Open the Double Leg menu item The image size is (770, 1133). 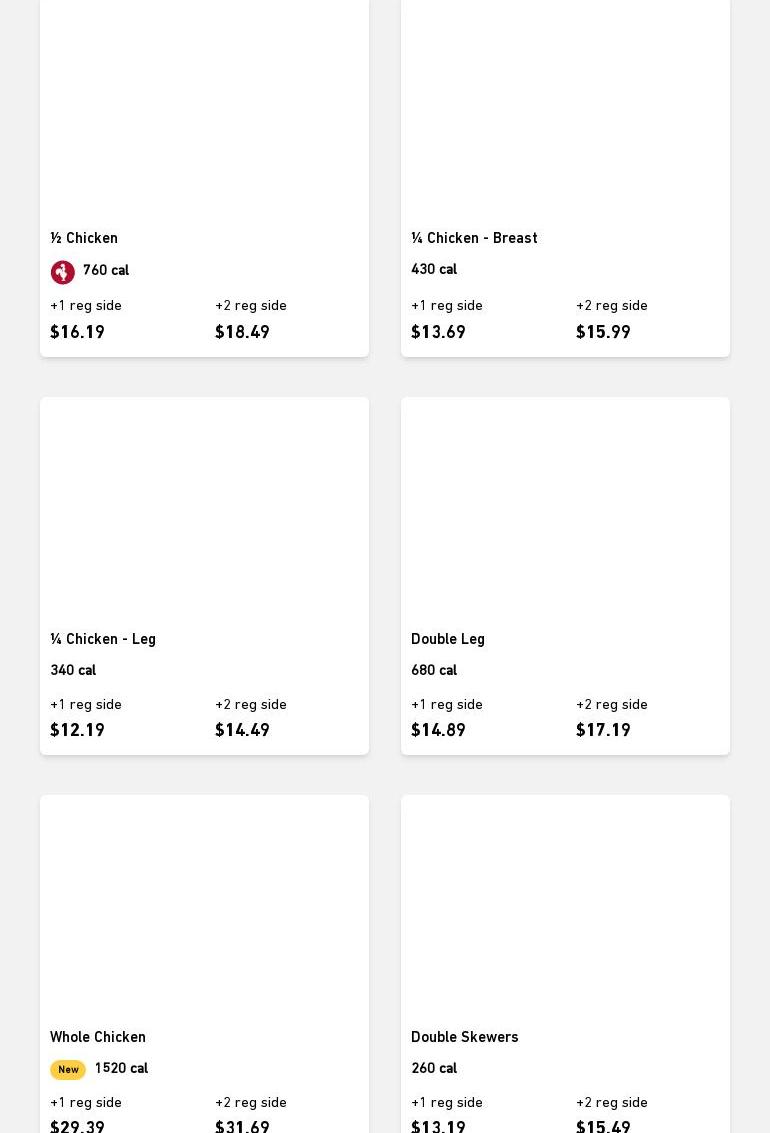point(448,639)
